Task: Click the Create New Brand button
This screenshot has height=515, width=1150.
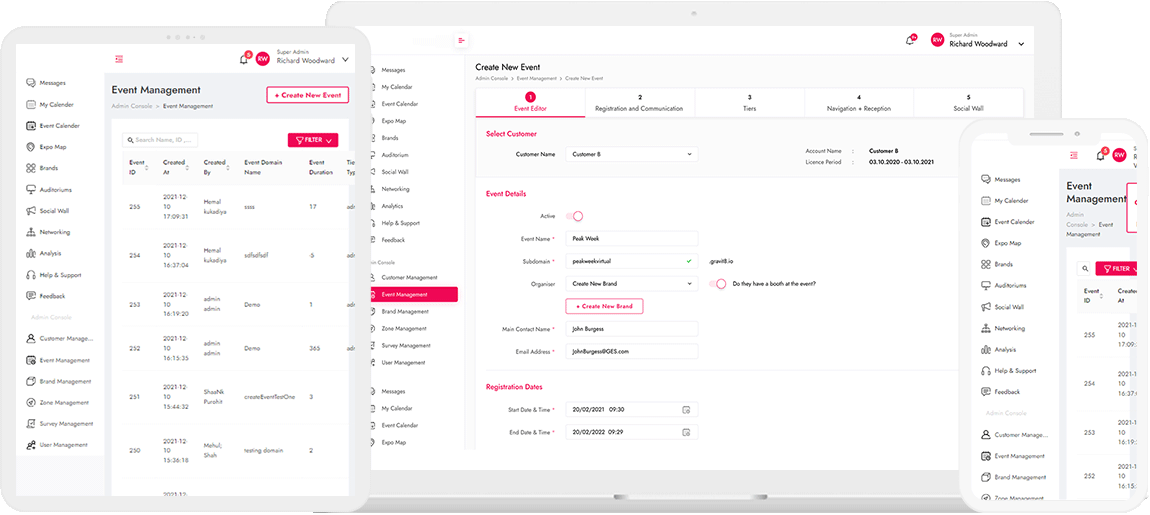Action: pyautogui.click(x=604, y=306)
